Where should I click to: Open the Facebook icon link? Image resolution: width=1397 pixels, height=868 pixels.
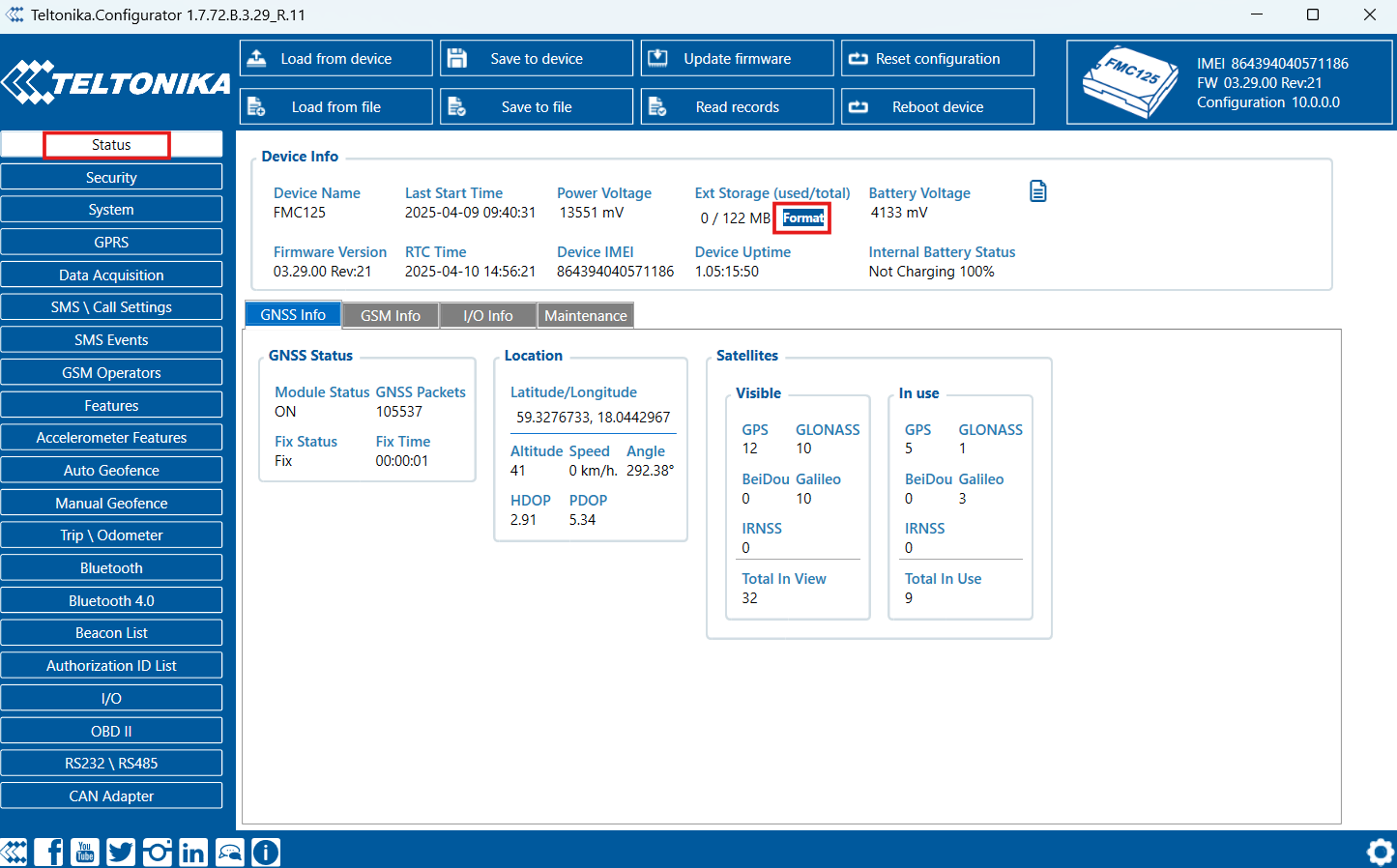click(48, 852)
